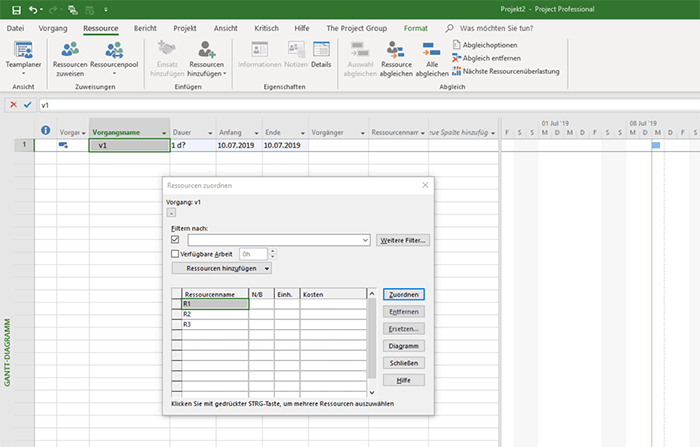Open Ressourcen hinzufügen dropdown in dialog
Viewport: 700px width, 447px height.
[x=221, y=268]
